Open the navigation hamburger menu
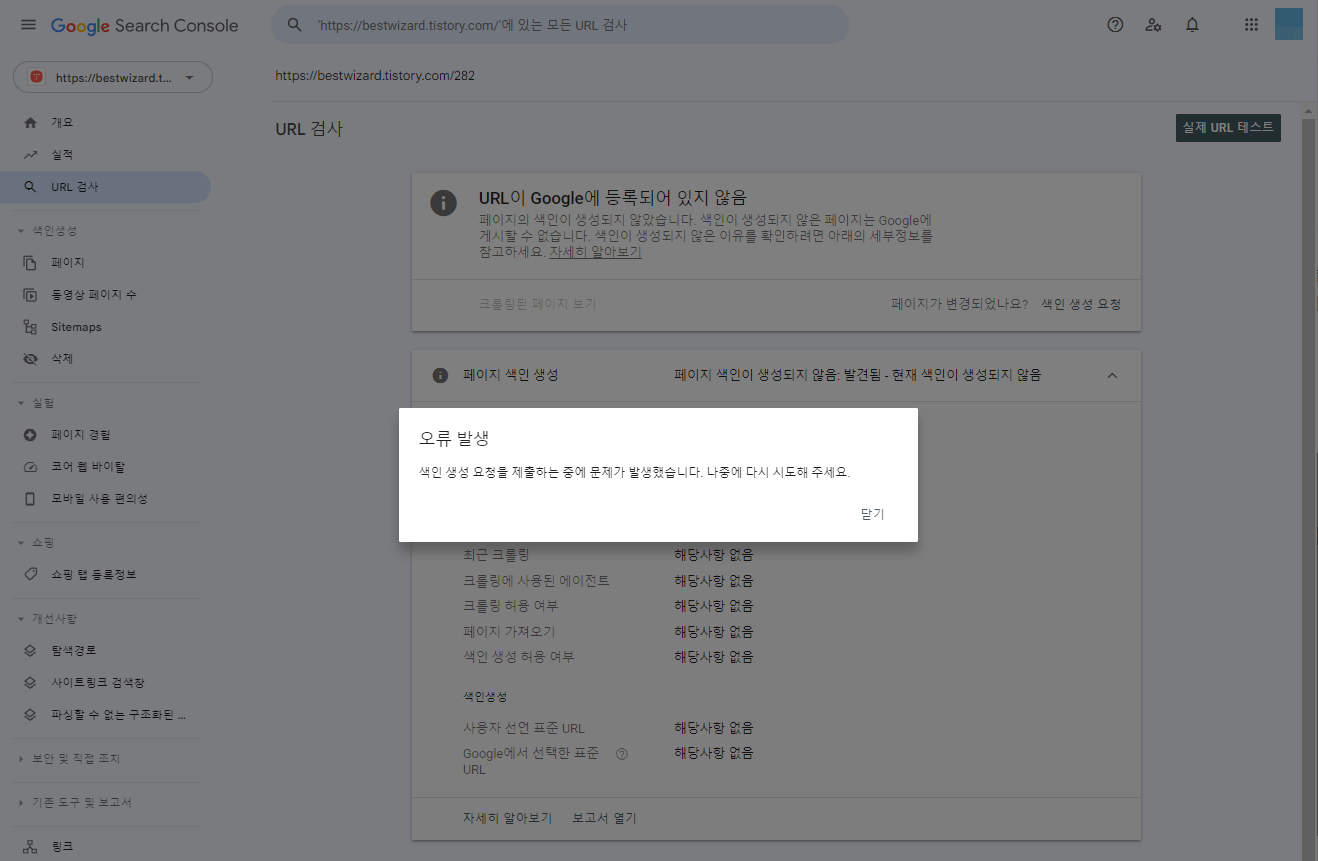The width and height of the screenshot is (1318, 861). tap(28, 25)
